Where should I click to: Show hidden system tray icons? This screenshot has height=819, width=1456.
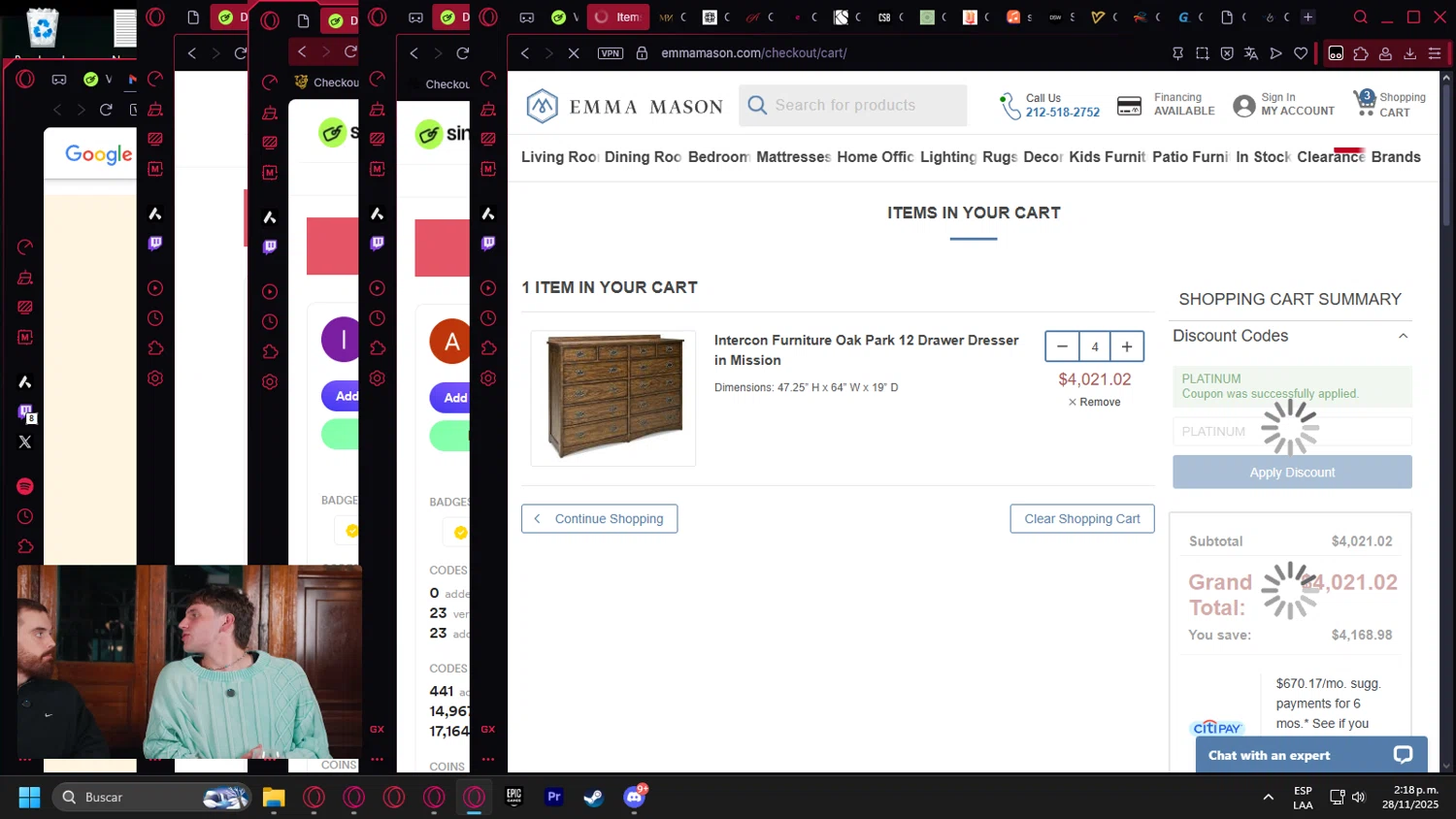[x=1268, y=797]
